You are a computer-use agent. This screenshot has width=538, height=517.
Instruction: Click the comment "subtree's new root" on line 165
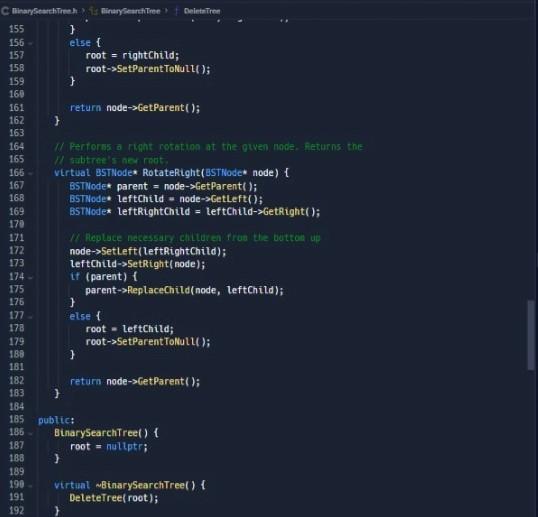(x=111, y=160)
